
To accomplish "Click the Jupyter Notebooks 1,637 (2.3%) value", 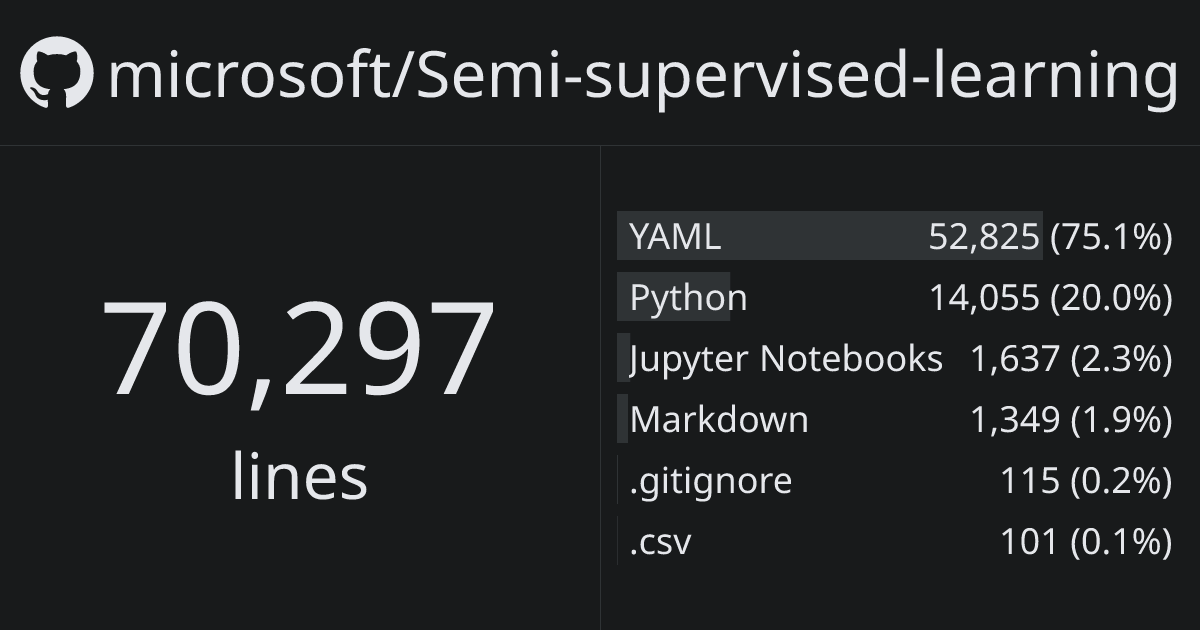I will [x=1071, y=359].
